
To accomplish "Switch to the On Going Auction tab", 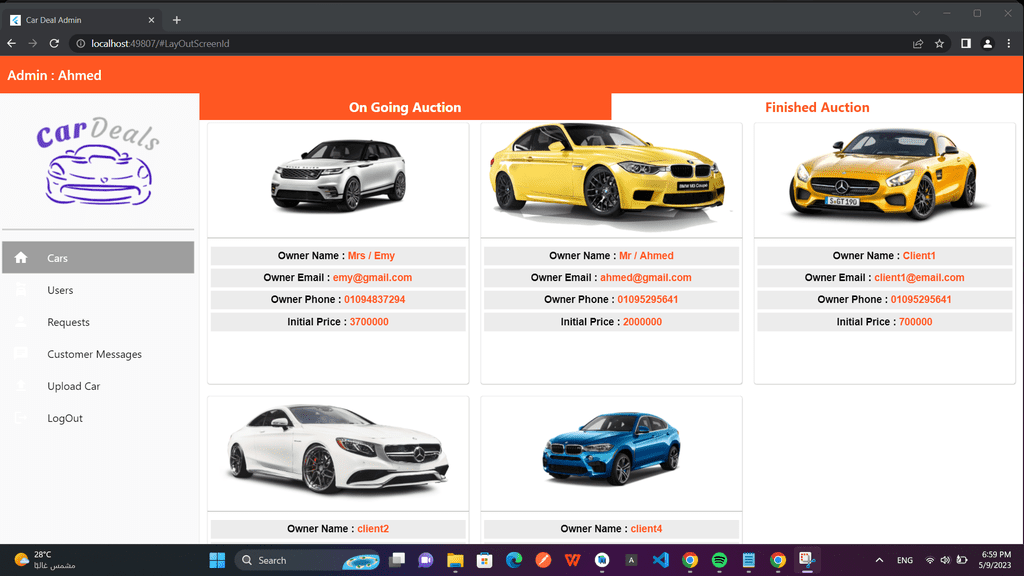I will click(x=405, y=107).
